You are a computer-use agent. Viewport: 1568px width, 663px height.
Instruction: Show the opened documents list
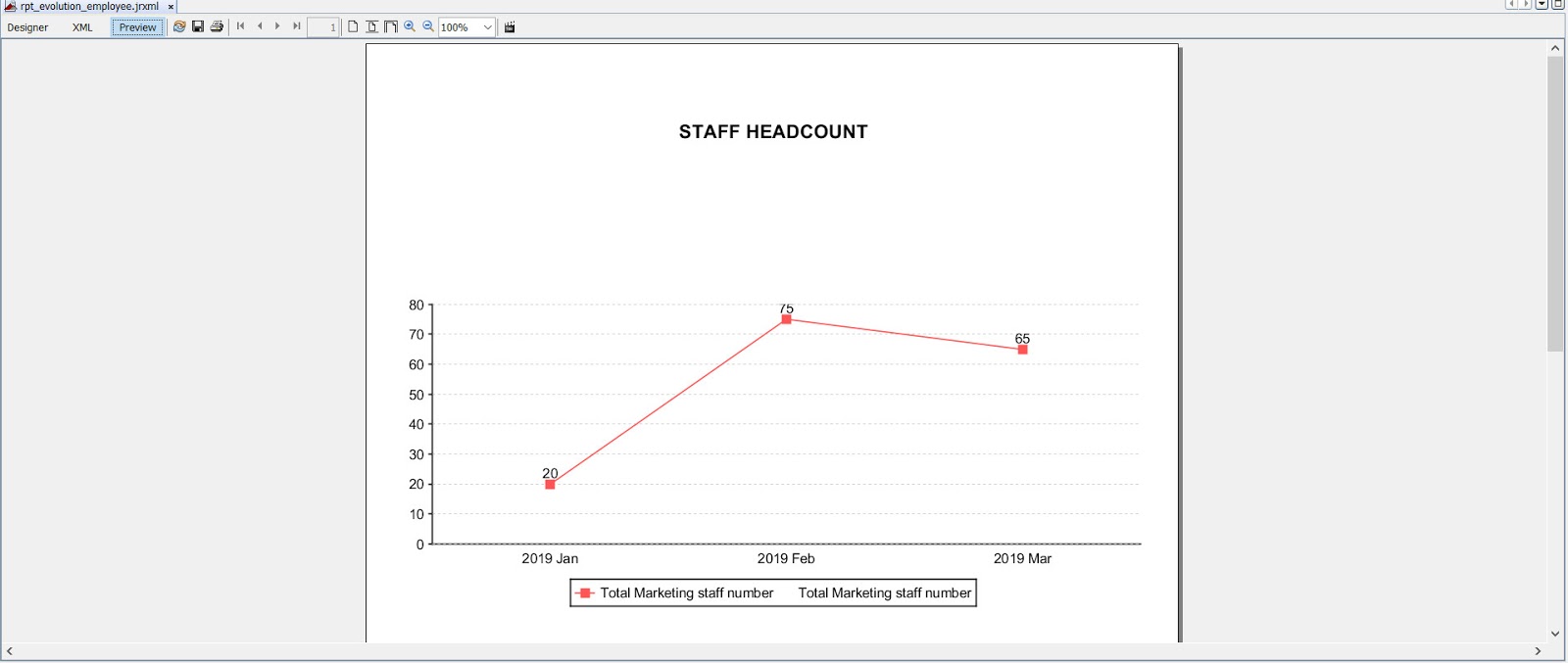tap(1542, 4)
